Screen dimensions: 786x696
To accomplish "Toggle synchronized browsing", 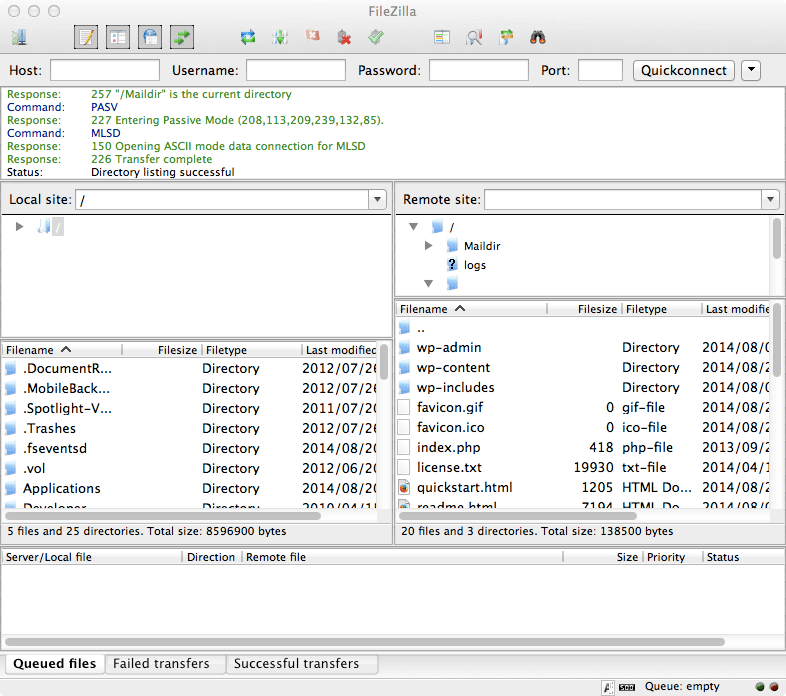I will click(x=506, y=37).
